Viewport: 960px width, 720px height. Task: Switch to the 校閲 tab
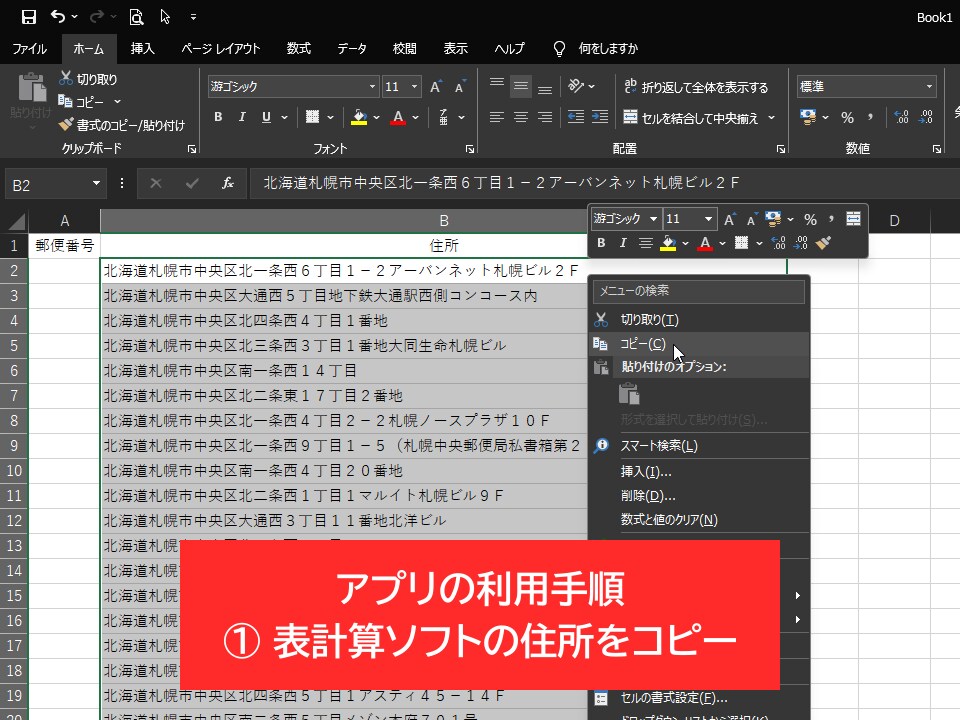tap(404, 48)
